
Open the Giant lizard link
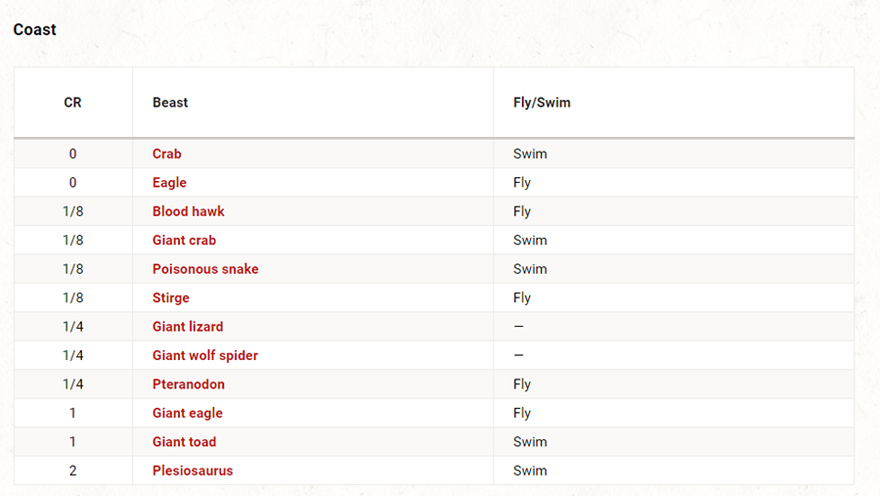pos(188,327)
